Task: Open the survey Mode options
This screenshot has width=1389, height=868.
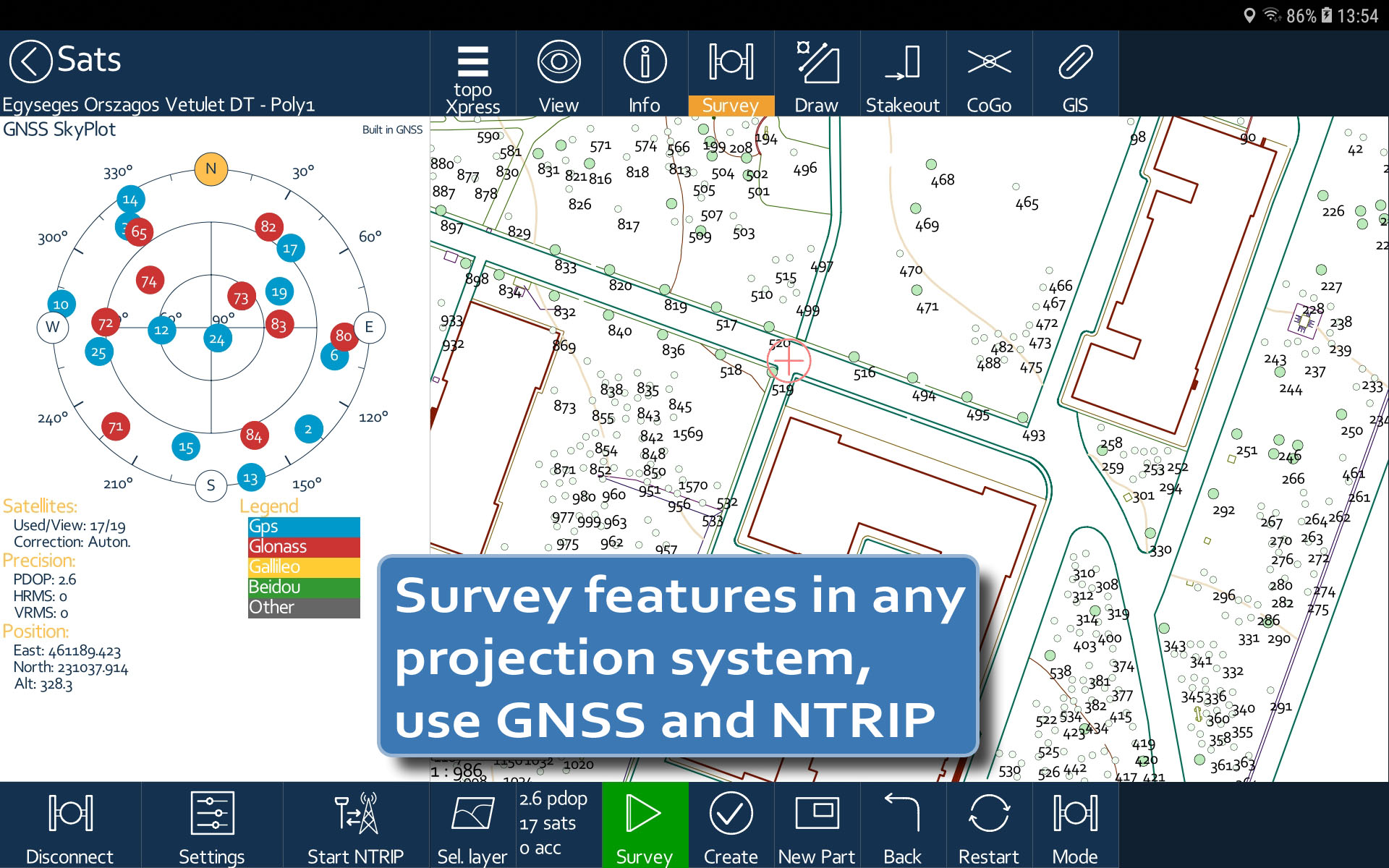Action: tap(1074, 825)
